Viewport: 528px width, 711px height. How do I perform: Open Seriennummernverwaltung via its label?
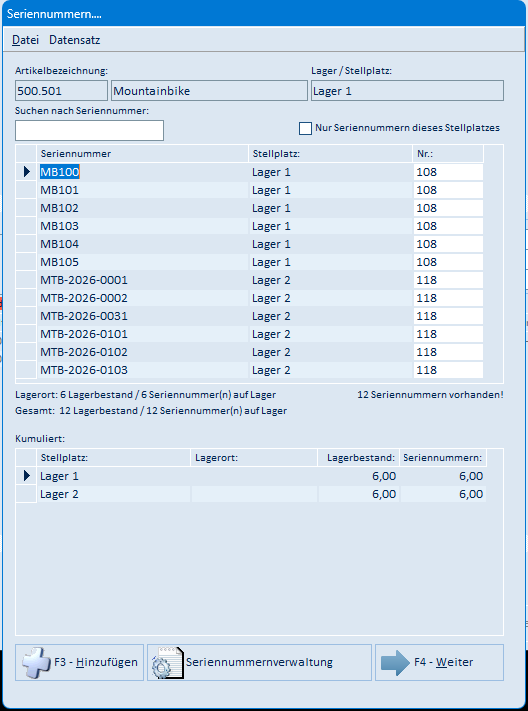pyautogui.click(x=259, y=662)
